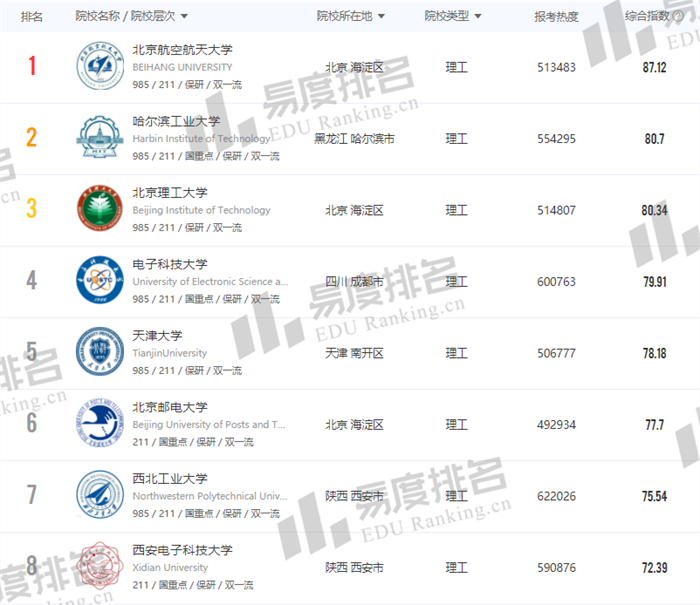
Task: Click the Xidian University logo
Action: coord(100,566)
